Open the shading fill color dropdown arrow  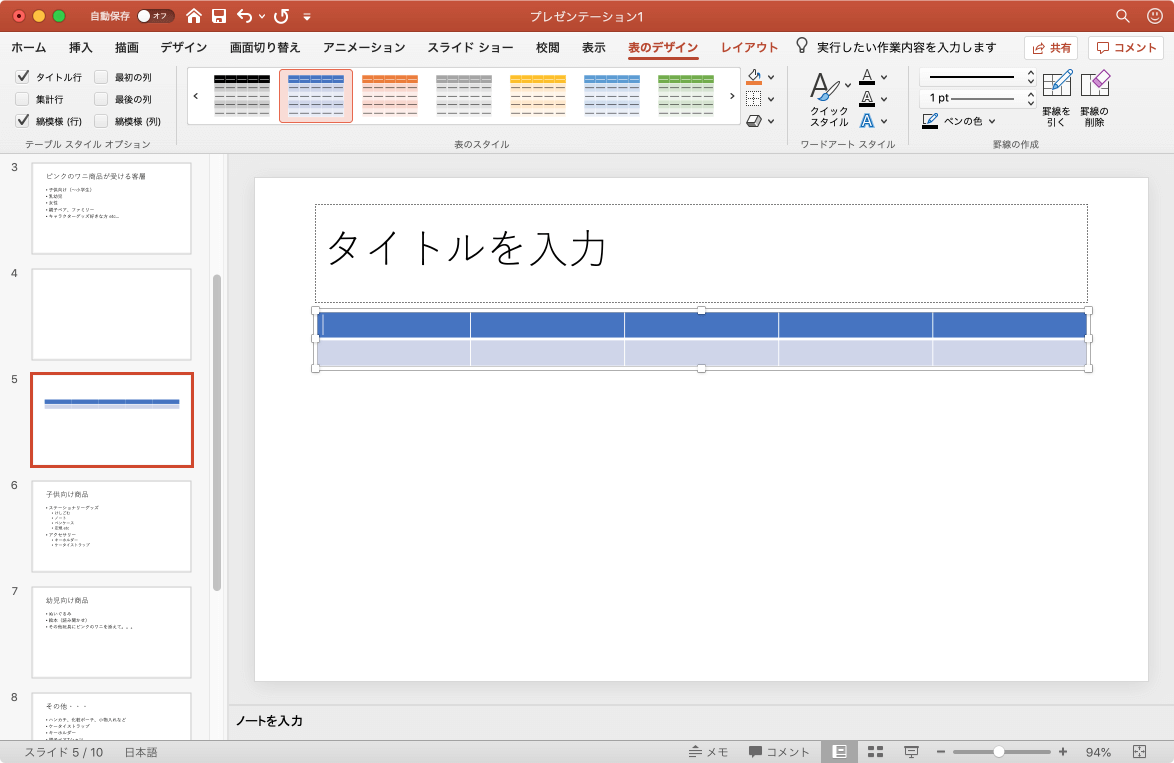coord(771,77)
